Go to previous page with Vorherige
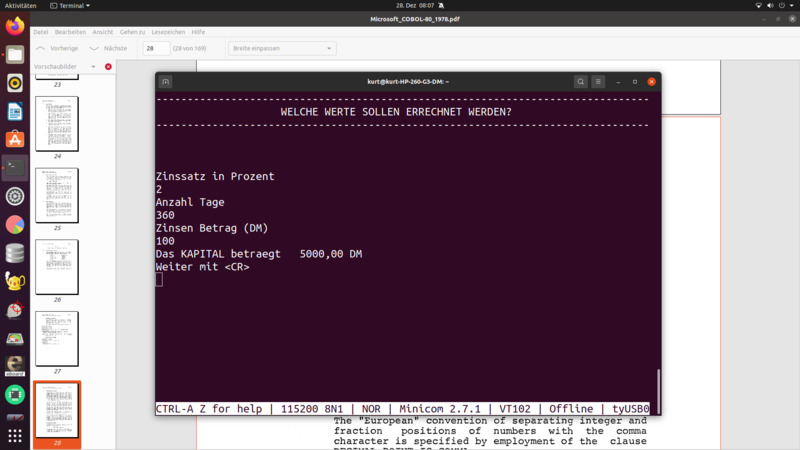This screenshot has height=450, width=800. [x=56, y=48]
